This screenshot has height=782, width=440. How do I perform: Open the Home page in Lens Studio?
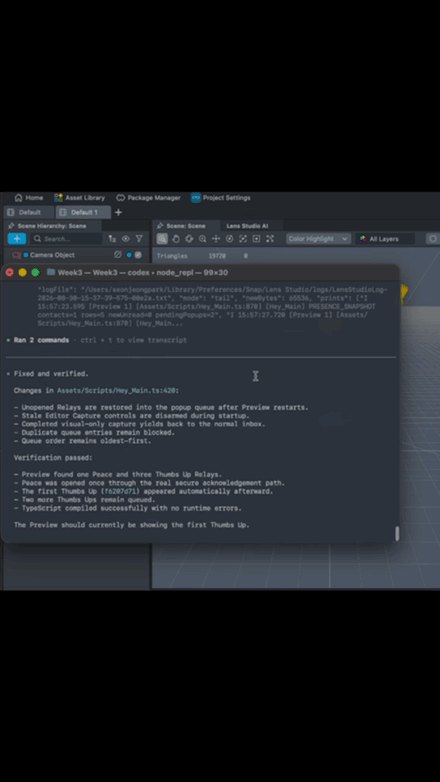28,197
